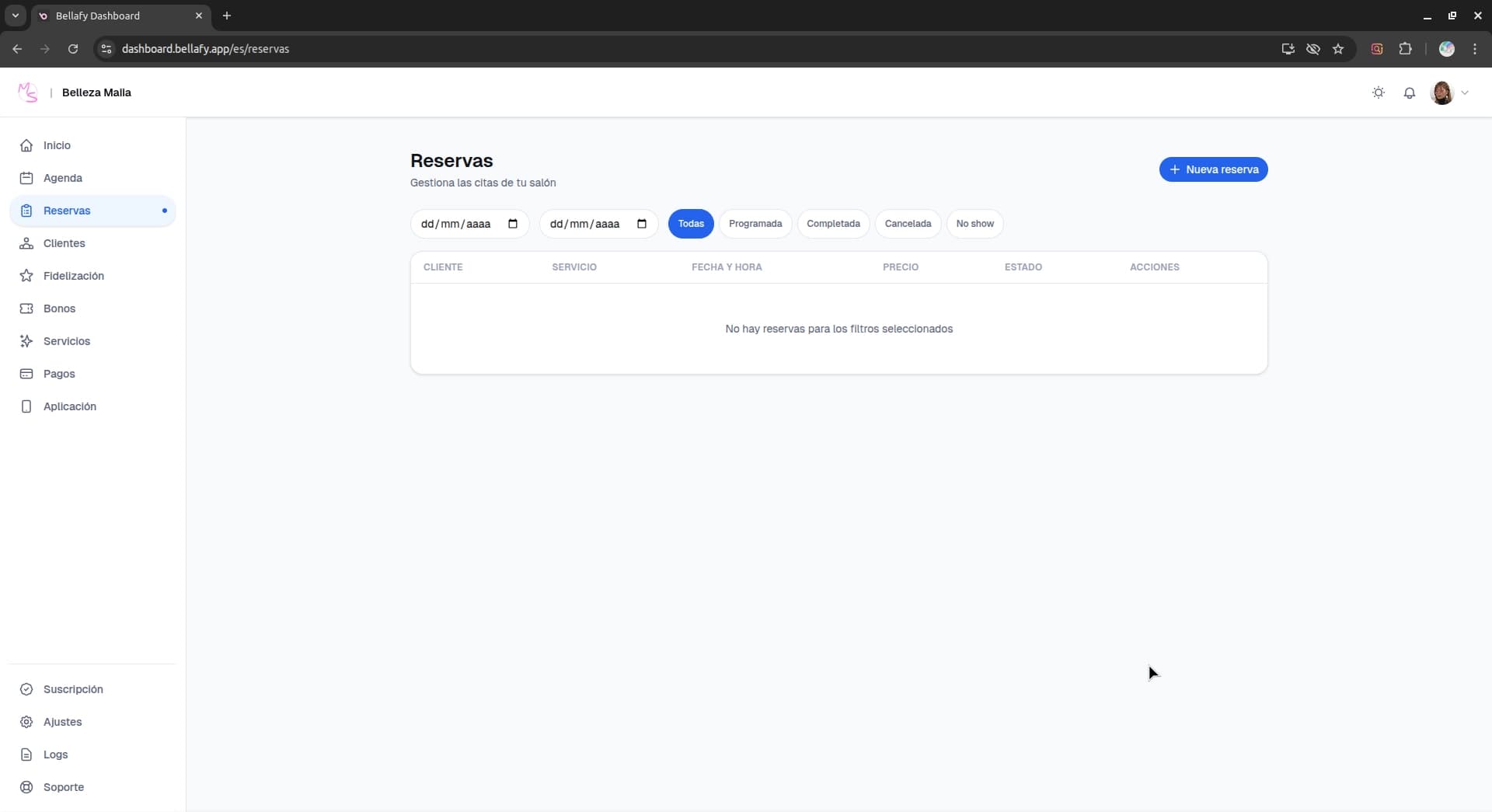
Task: Open the Servicios tools icon
Action: [x=26, y=341]
